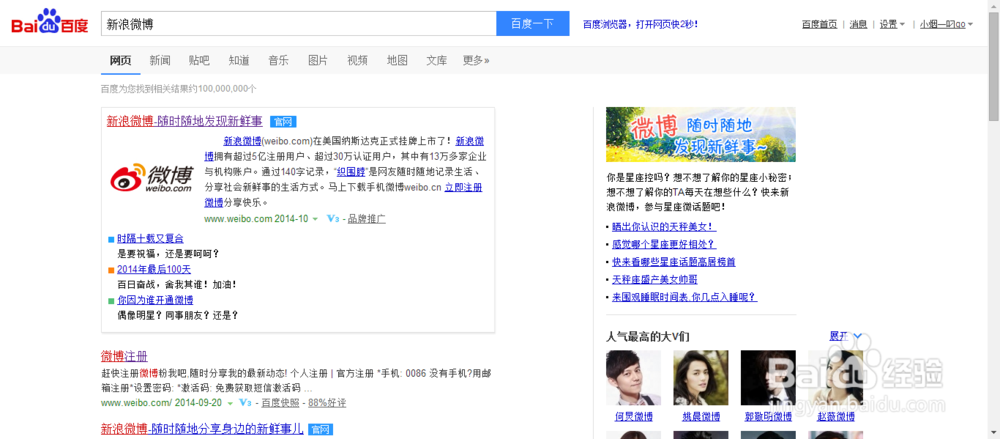
Task: Click result count text 百度为您找到相关结果约100,000,000个
Action: tap(179, 89)
